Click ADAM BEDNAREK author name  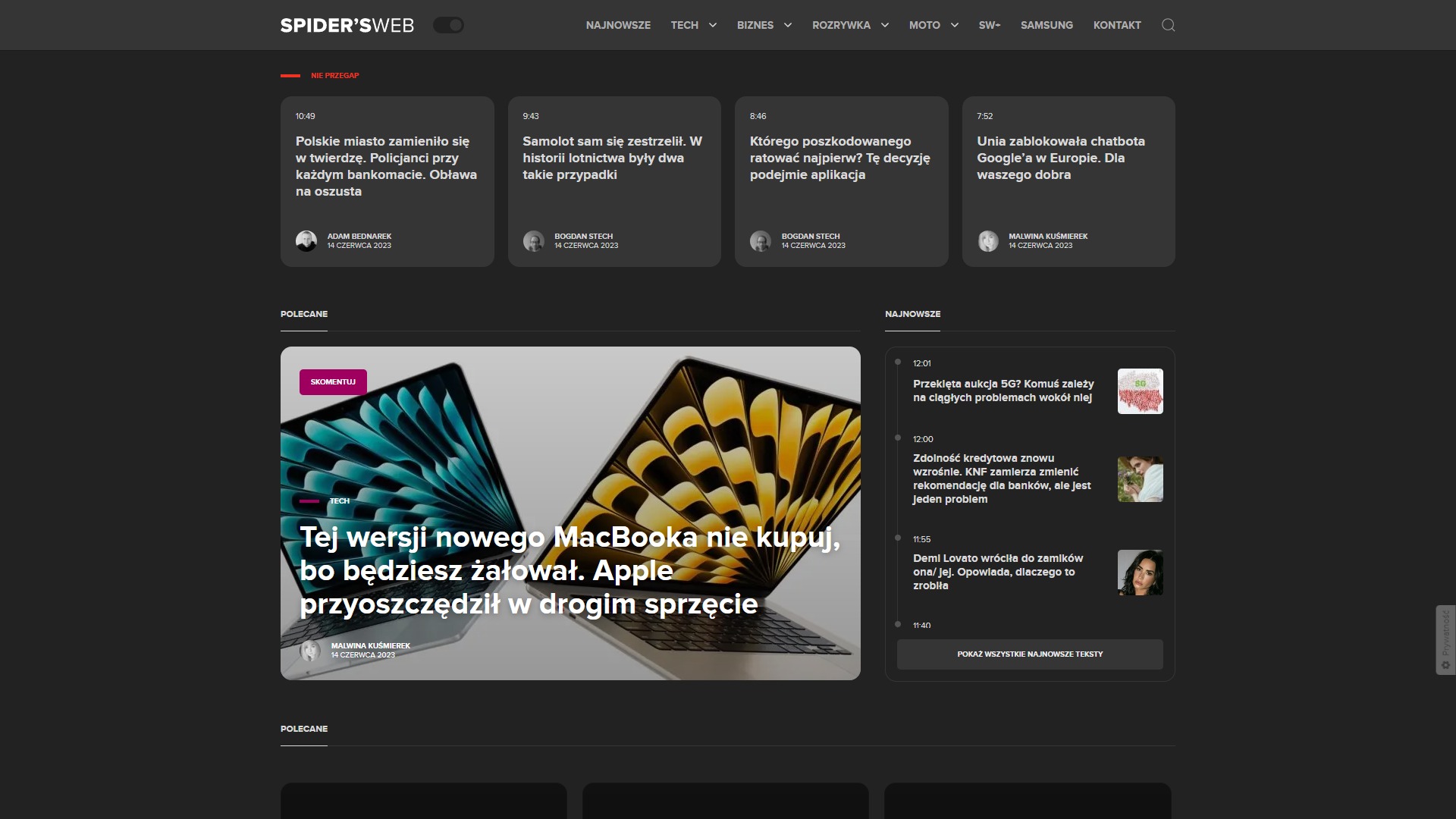tap(359, 237)
